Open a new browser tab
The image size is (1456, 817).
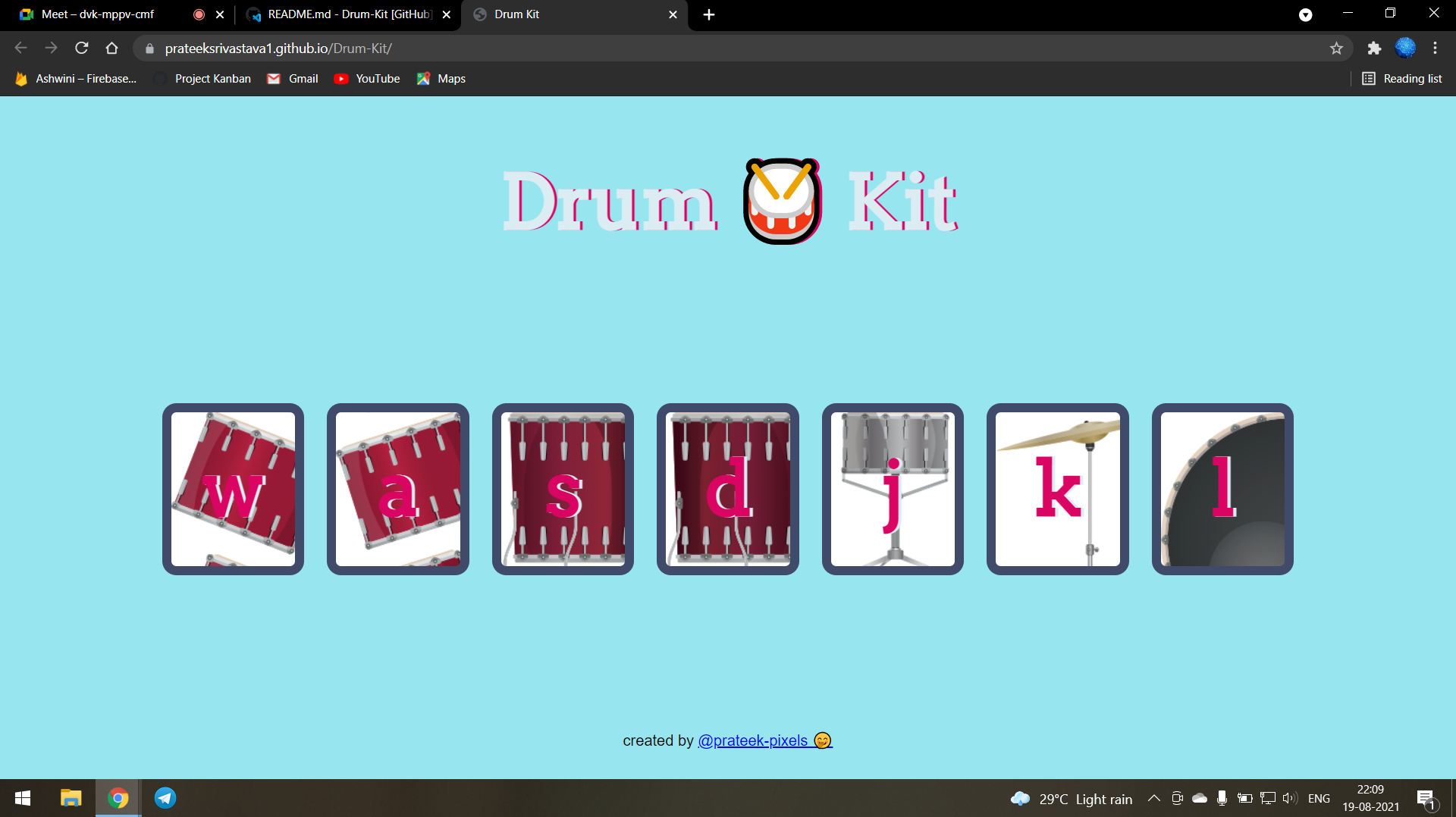tap(709, 14)
